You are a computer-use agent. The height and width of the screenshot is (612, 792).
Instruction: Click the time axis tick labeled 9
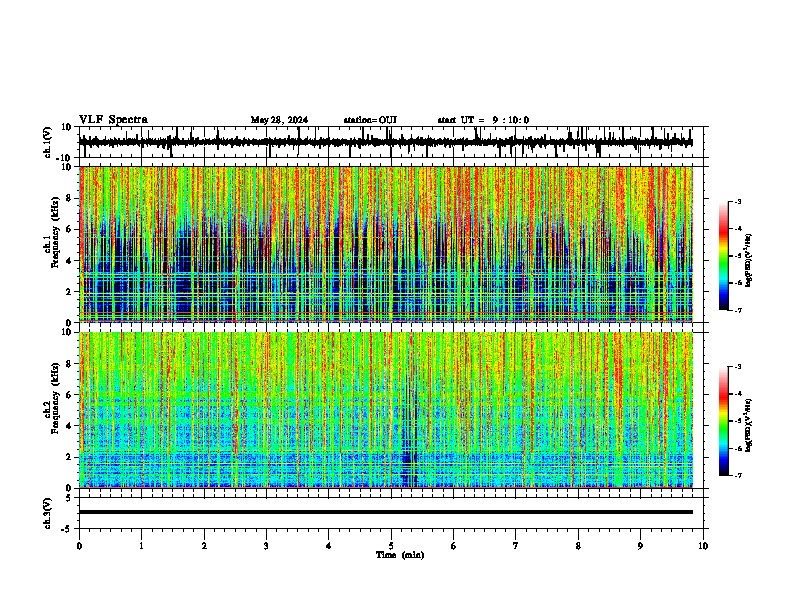[640, 546]
